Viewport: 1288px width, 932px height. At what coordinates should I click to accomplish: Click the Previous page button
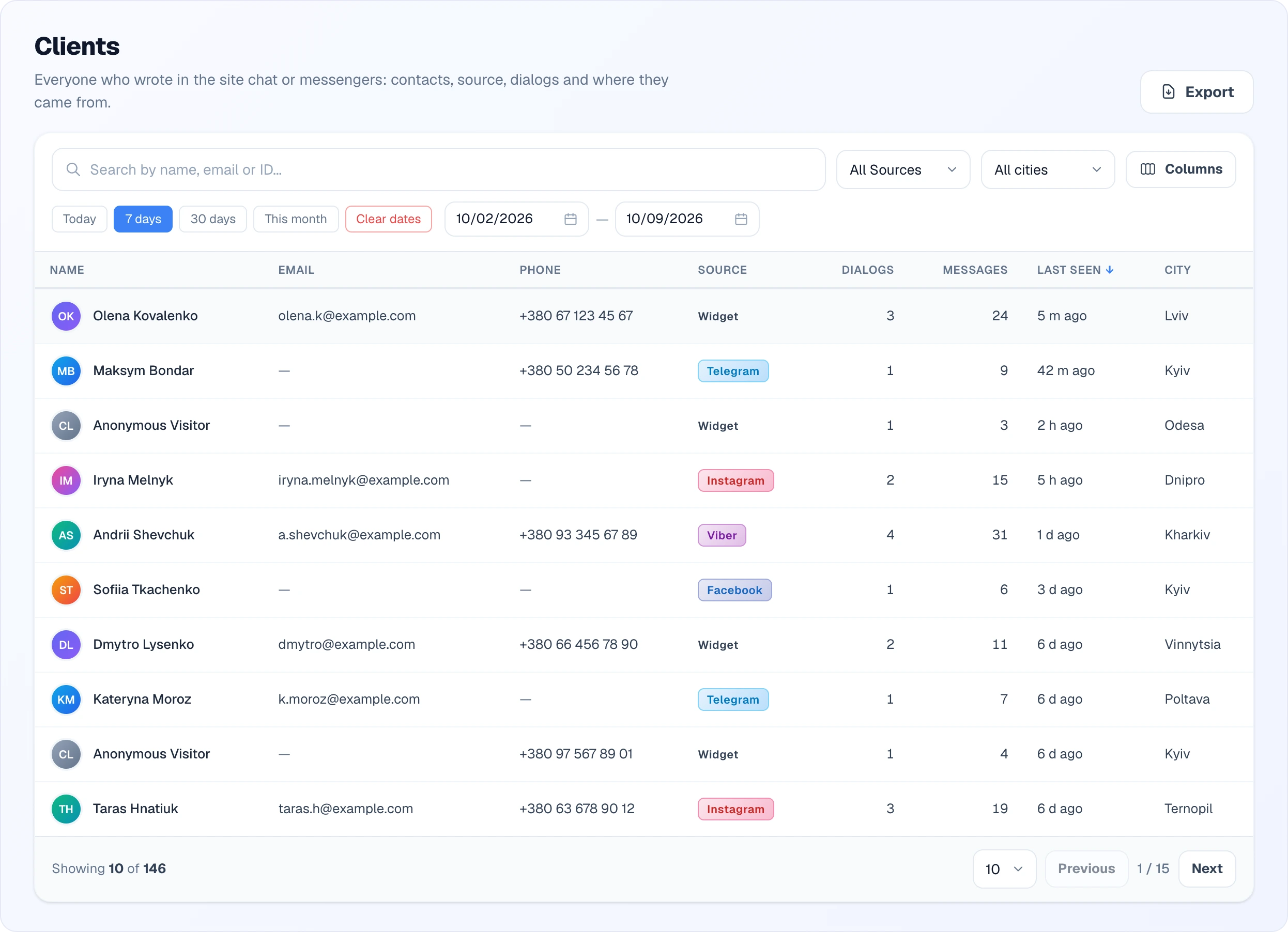point(1086,868)
